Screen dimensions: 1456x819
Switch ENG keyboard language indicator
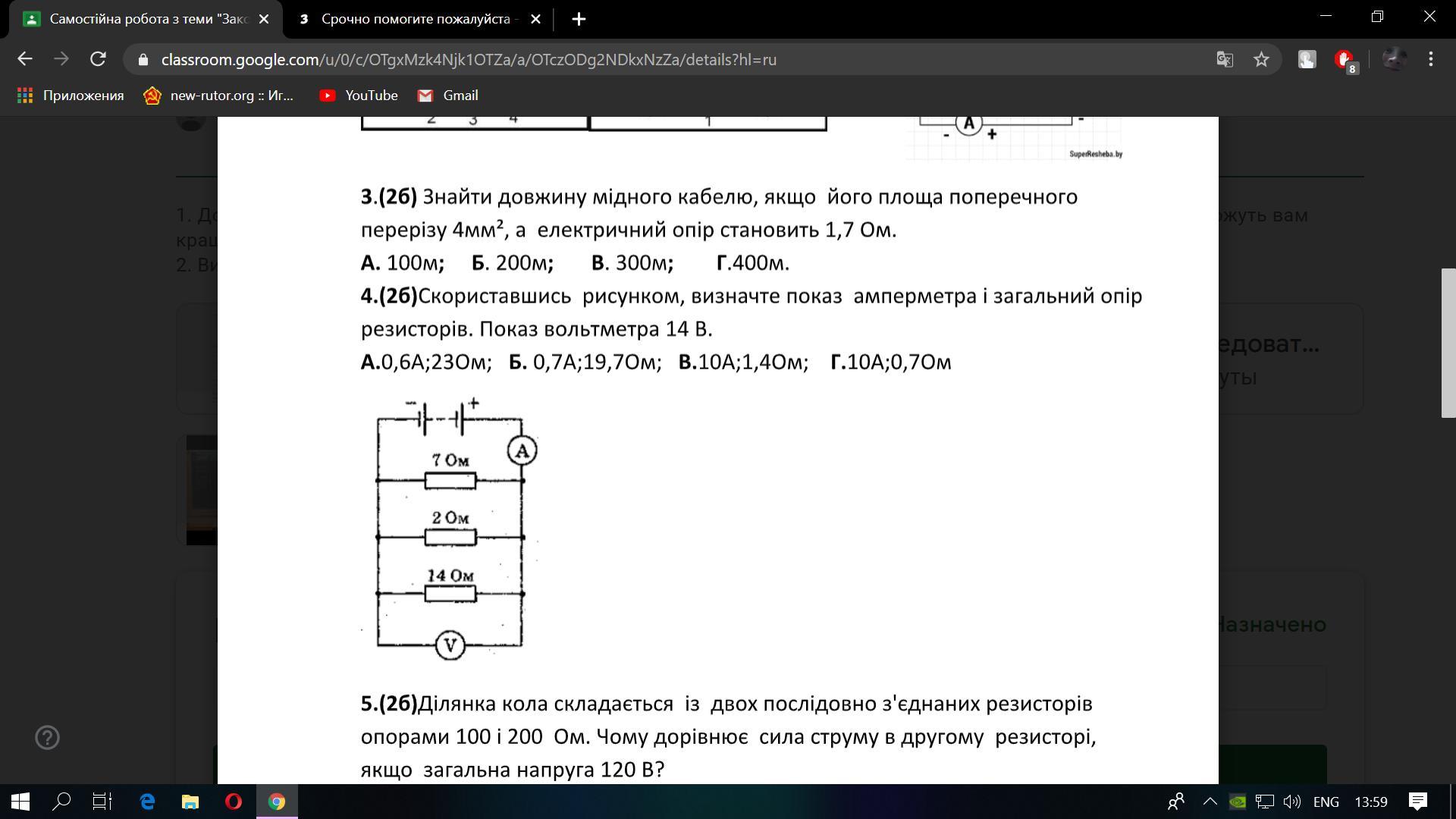tap(1326, 802)
